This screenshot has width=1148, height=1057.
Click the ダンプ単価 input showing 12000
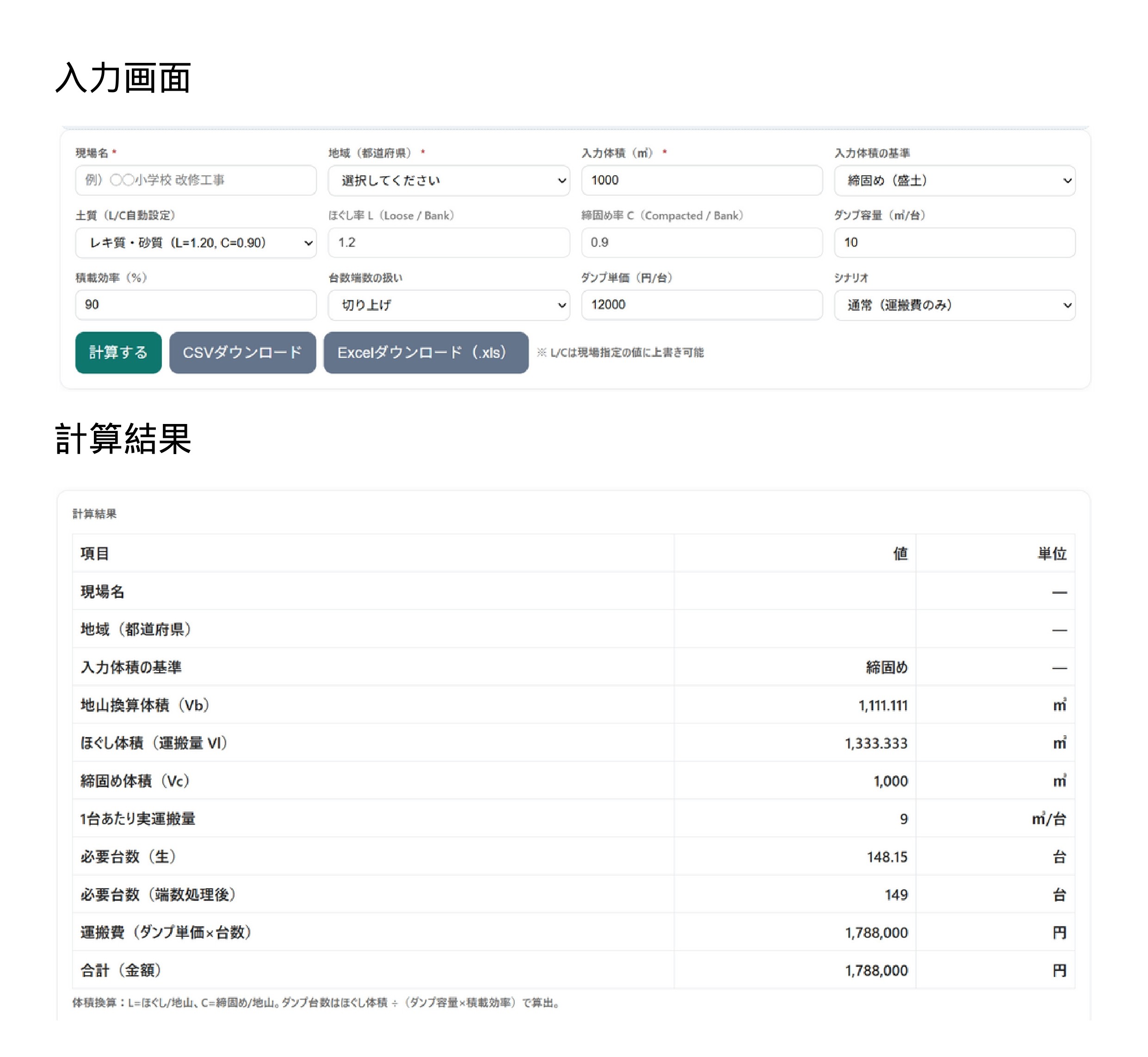[701, 305]
